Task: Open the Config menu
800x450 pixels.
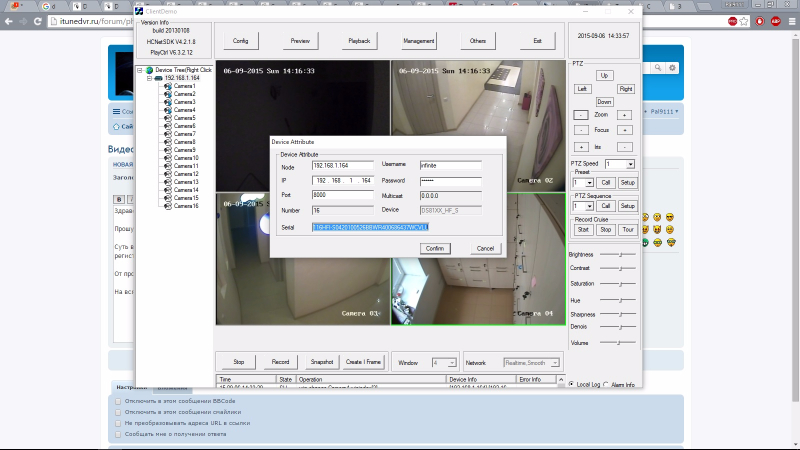Action: [240, 41]
